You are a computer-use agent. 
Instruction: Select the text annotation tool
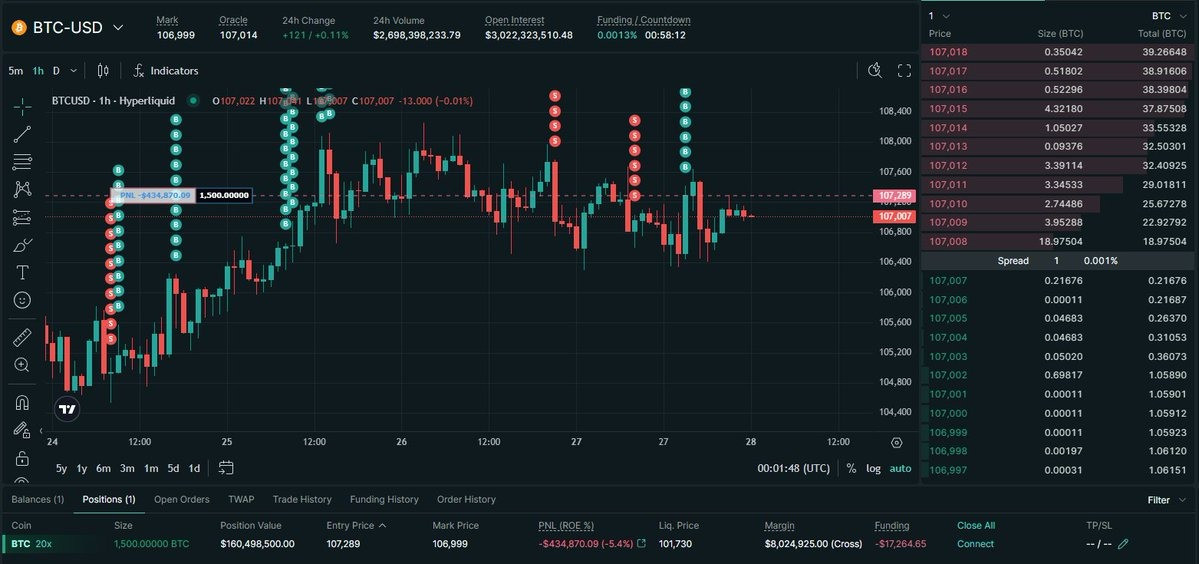coord(22,273)
